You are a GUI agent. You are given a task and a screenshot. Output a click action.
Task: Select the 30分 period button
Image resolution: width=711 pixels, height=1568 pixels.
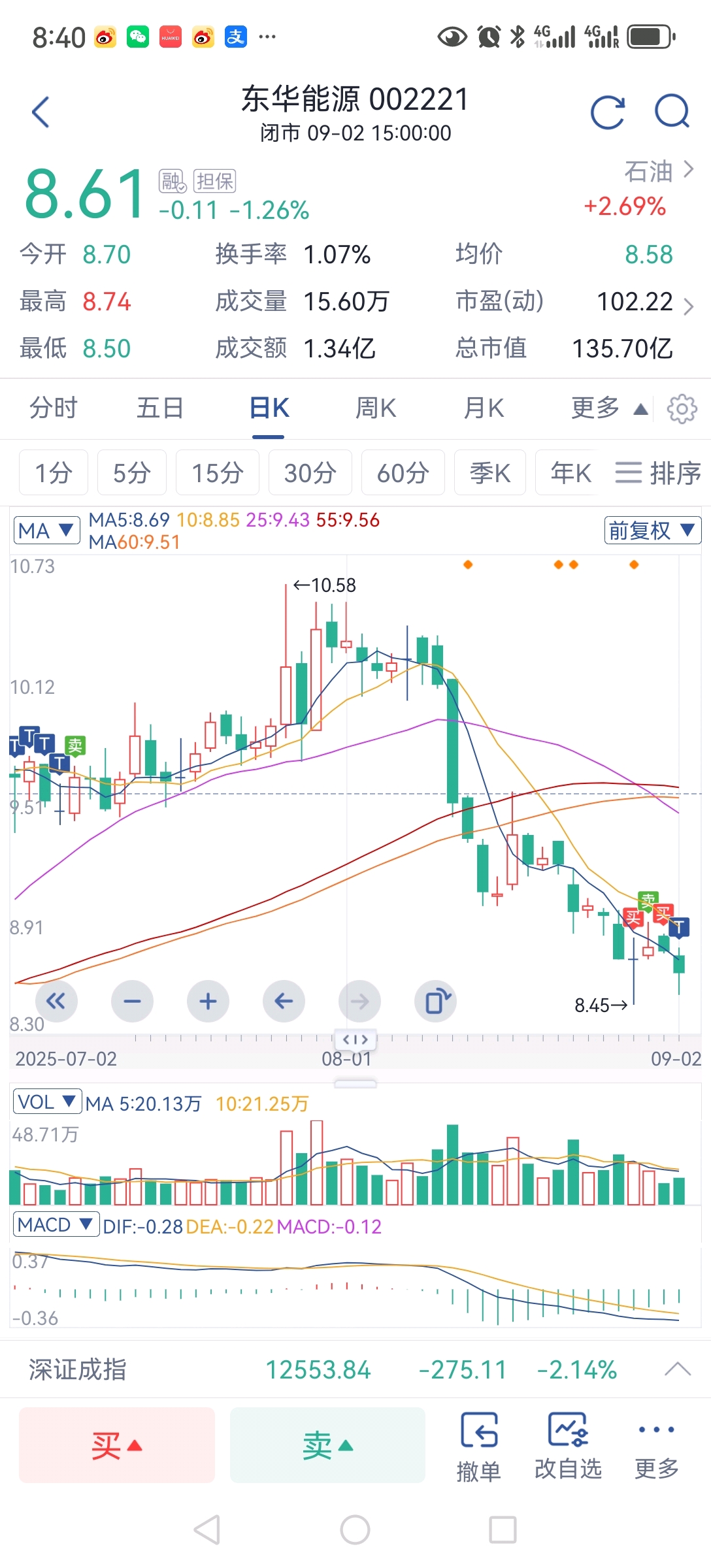tap(310, 472)
